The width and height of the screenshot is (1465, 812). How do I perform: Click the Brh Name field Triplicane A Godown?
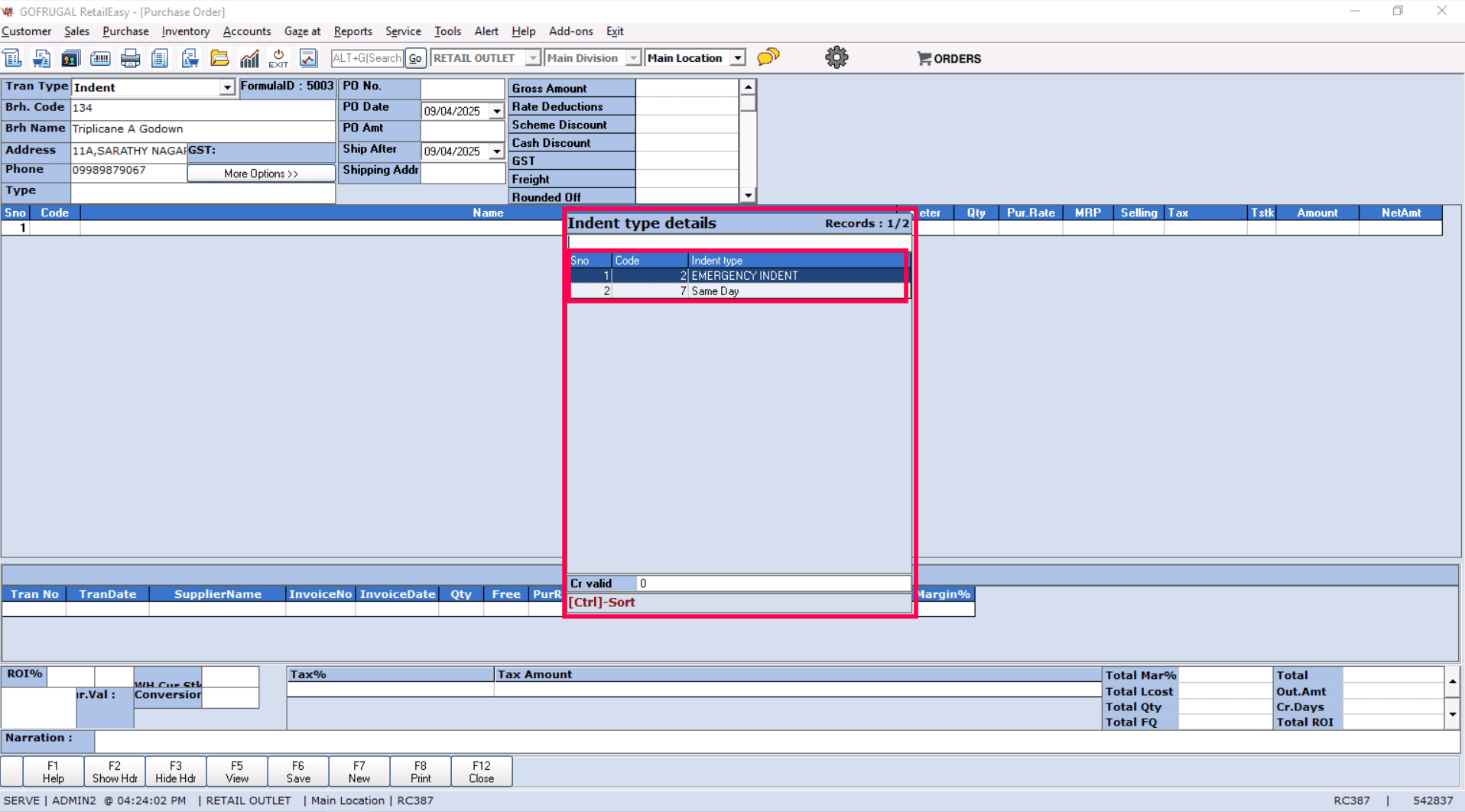coord(203,130)
